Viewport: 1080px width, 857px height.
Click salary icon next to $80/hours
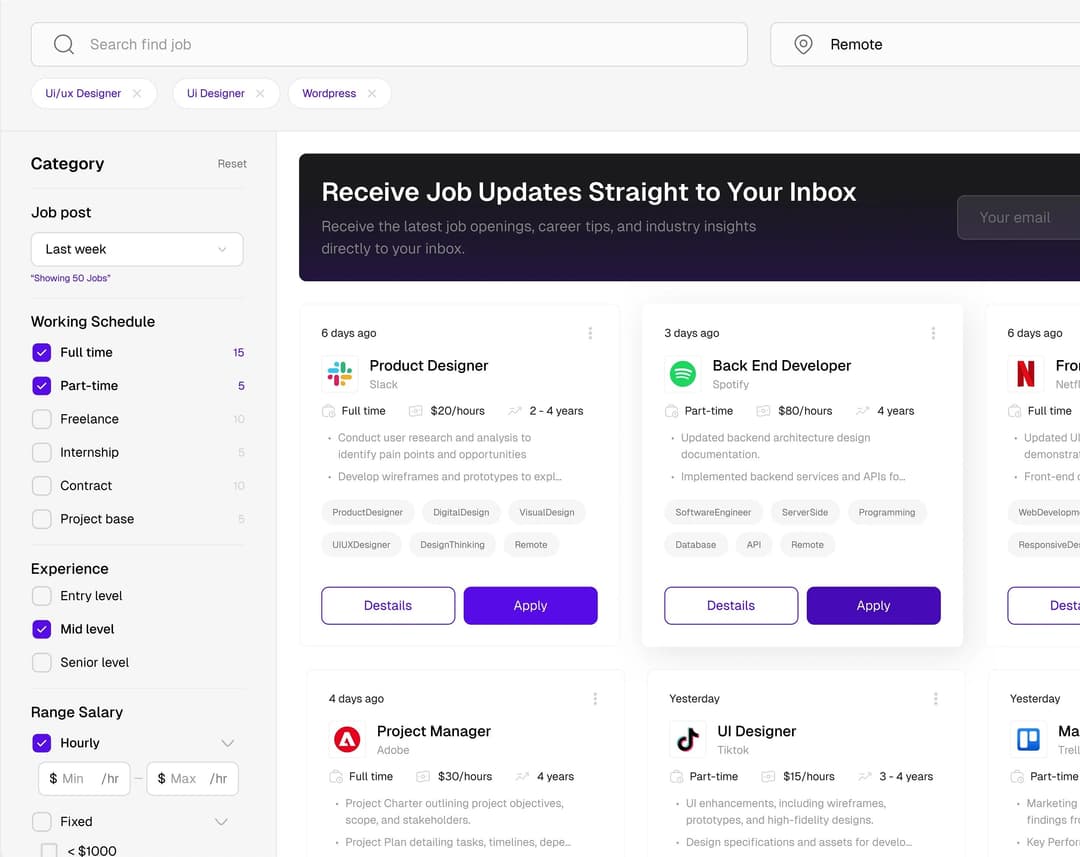tap(763, 411)
